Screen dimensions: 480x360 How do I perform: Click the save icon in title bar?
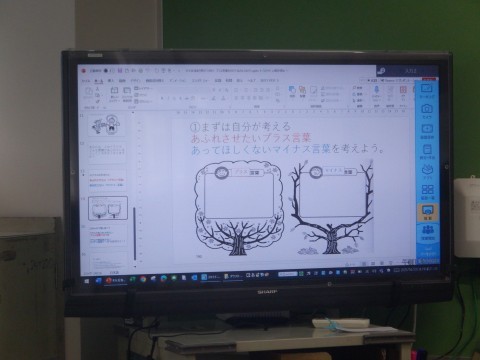click(x=120, y=71)
